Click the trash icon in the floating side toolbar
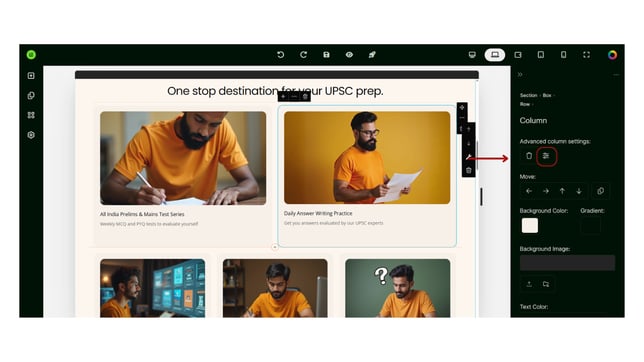644x362 pixels. point(469,171)
